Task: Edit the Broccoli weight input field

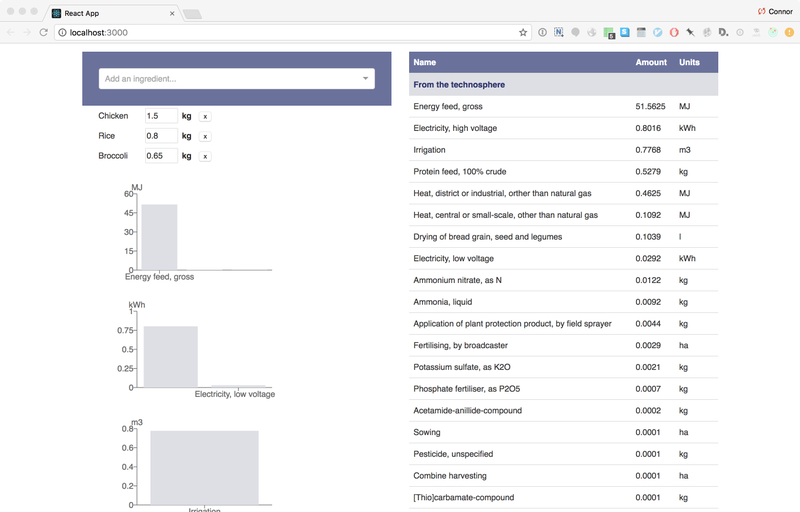Action: pyautogui.click(x=161, y=156)
